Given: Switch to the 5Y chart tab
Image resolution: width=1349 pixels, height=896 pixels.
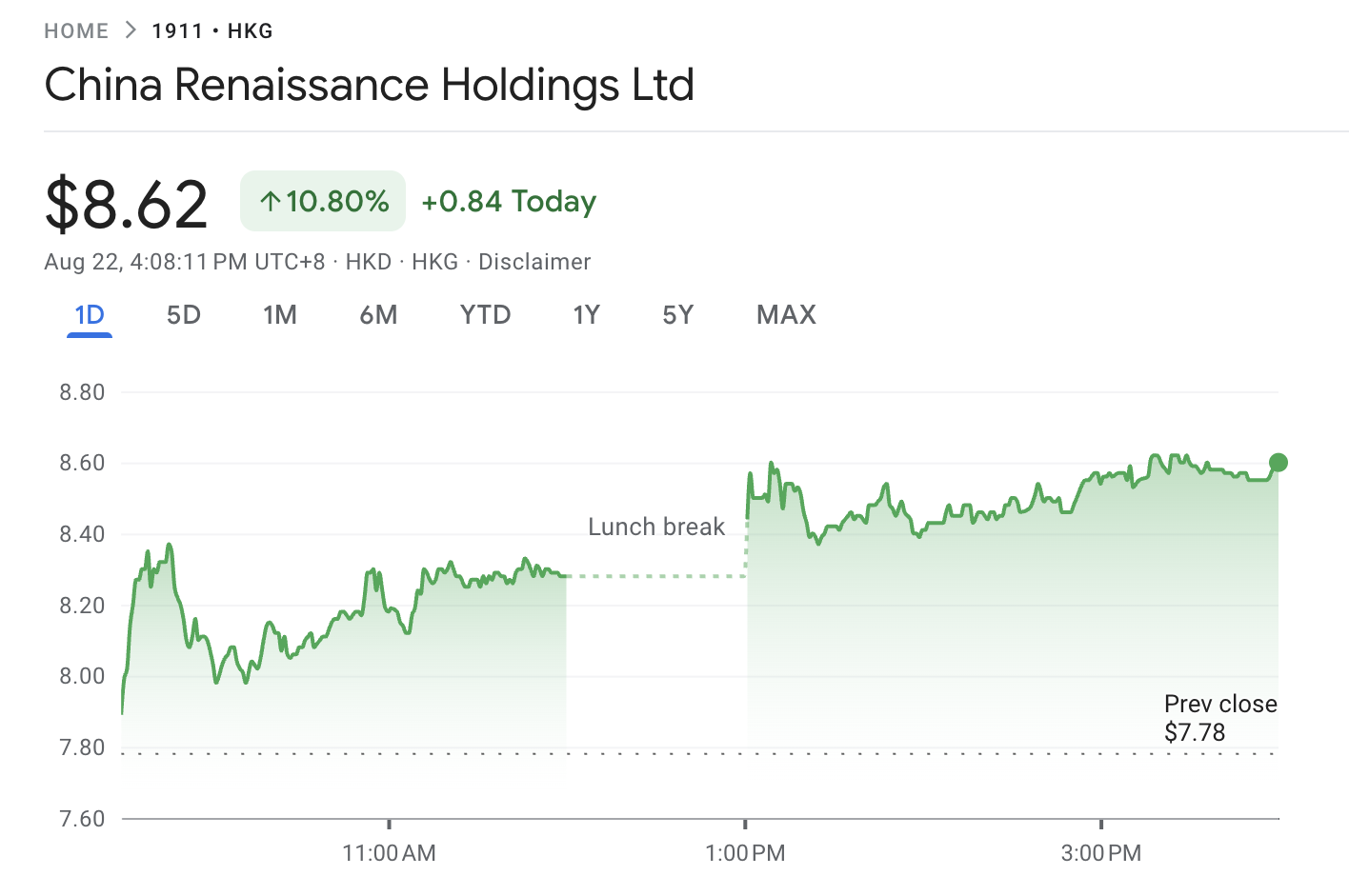Looking at the screenshot, I should 677,314.
